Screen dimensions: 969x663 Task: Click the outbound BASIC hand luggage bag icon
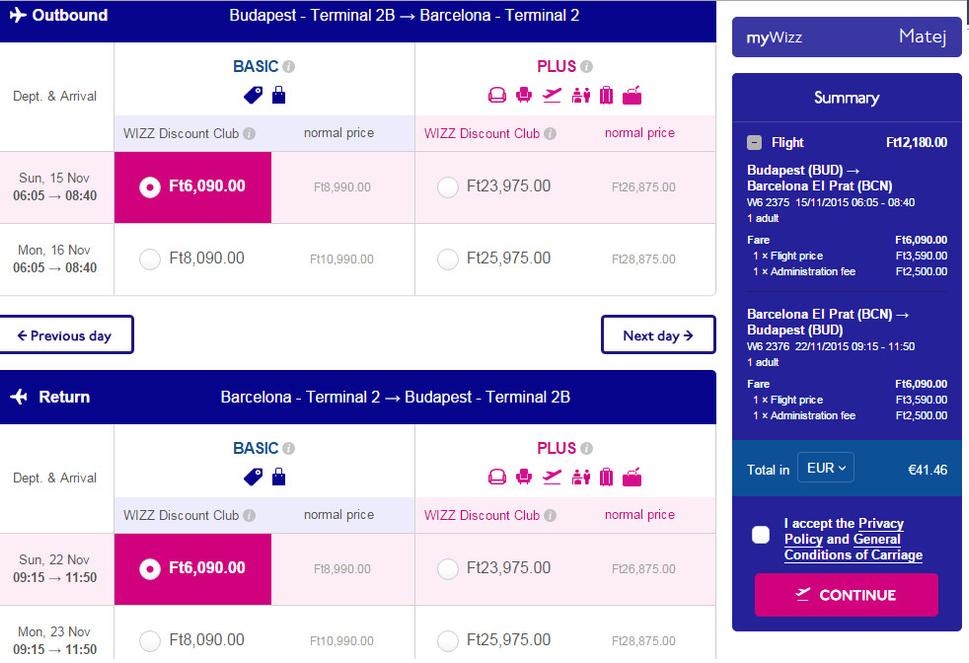click(279, 95)
